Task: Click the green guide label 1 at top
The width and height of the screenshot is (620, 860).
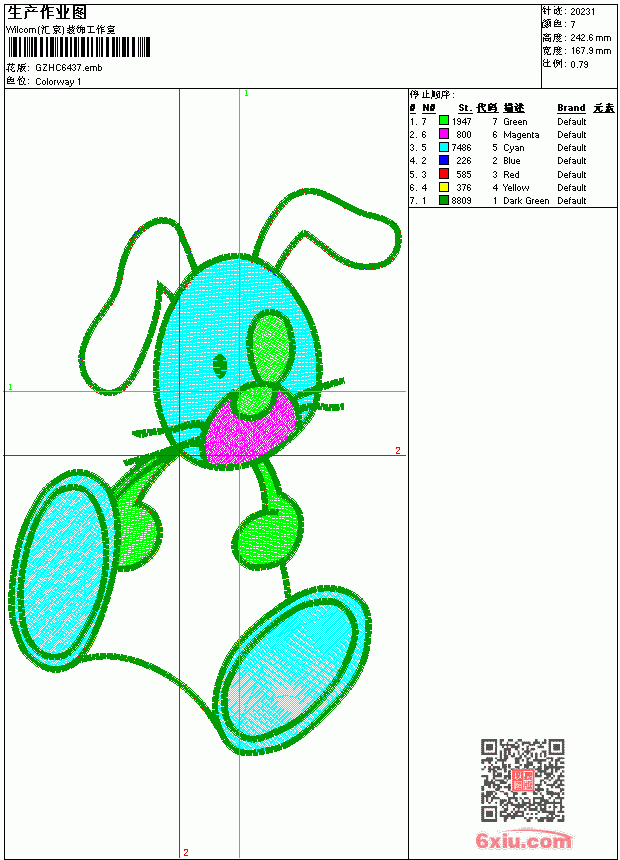Action: point(246,93)
